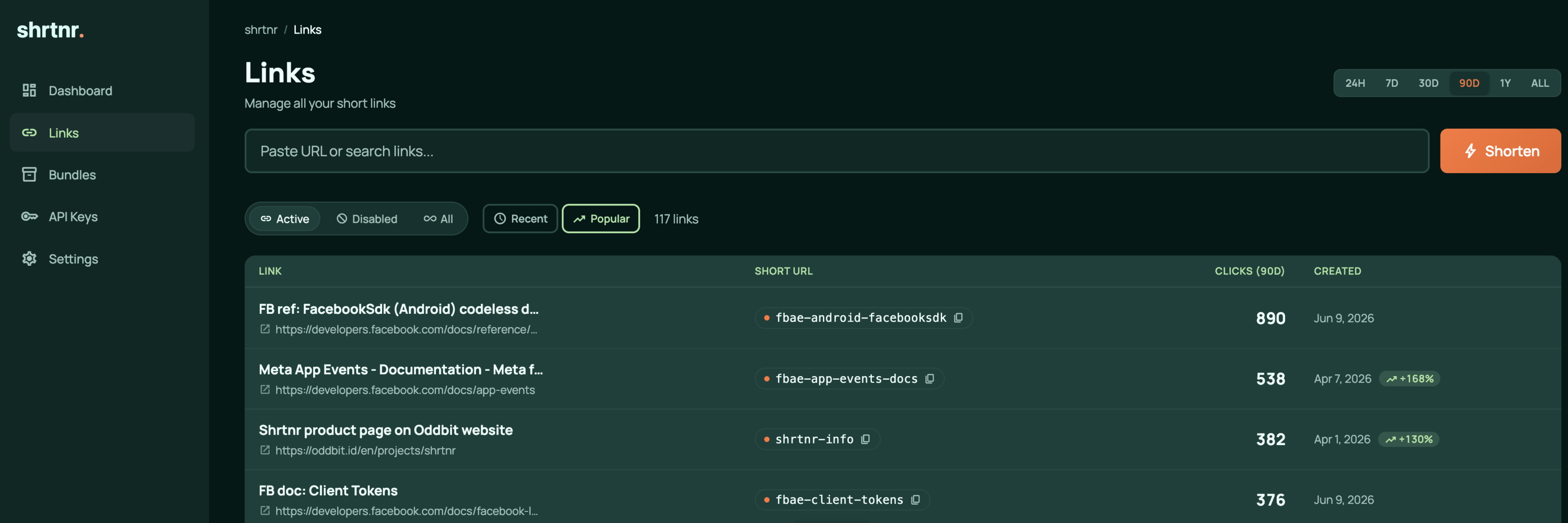Image resolution: width=1568 pixels, height=523 pixels.
Task: Select the 90D time range
Action: click(x=1469, y=83)
